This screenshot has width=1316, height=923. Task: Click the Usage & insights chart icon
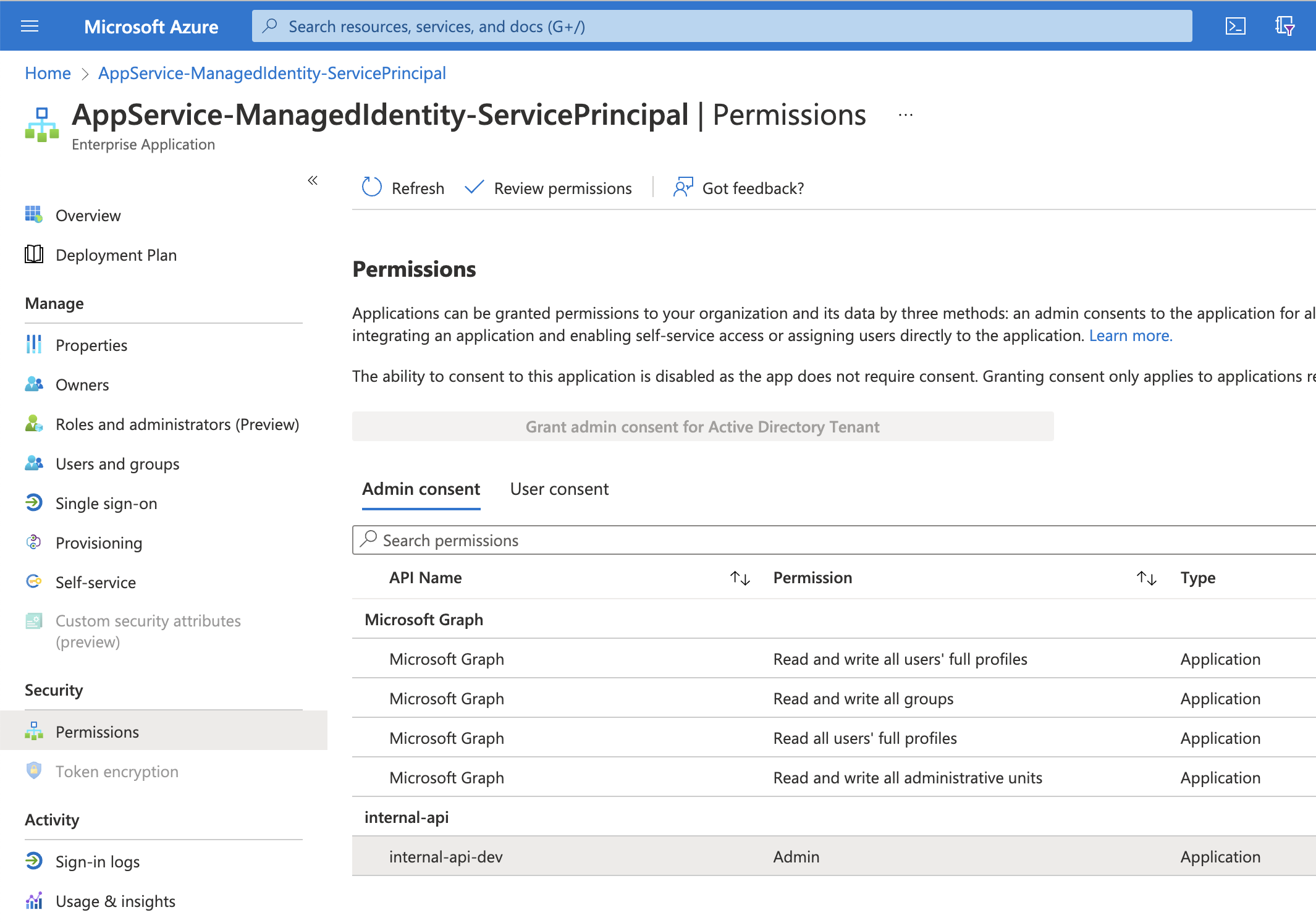click(x=34, y=901)
